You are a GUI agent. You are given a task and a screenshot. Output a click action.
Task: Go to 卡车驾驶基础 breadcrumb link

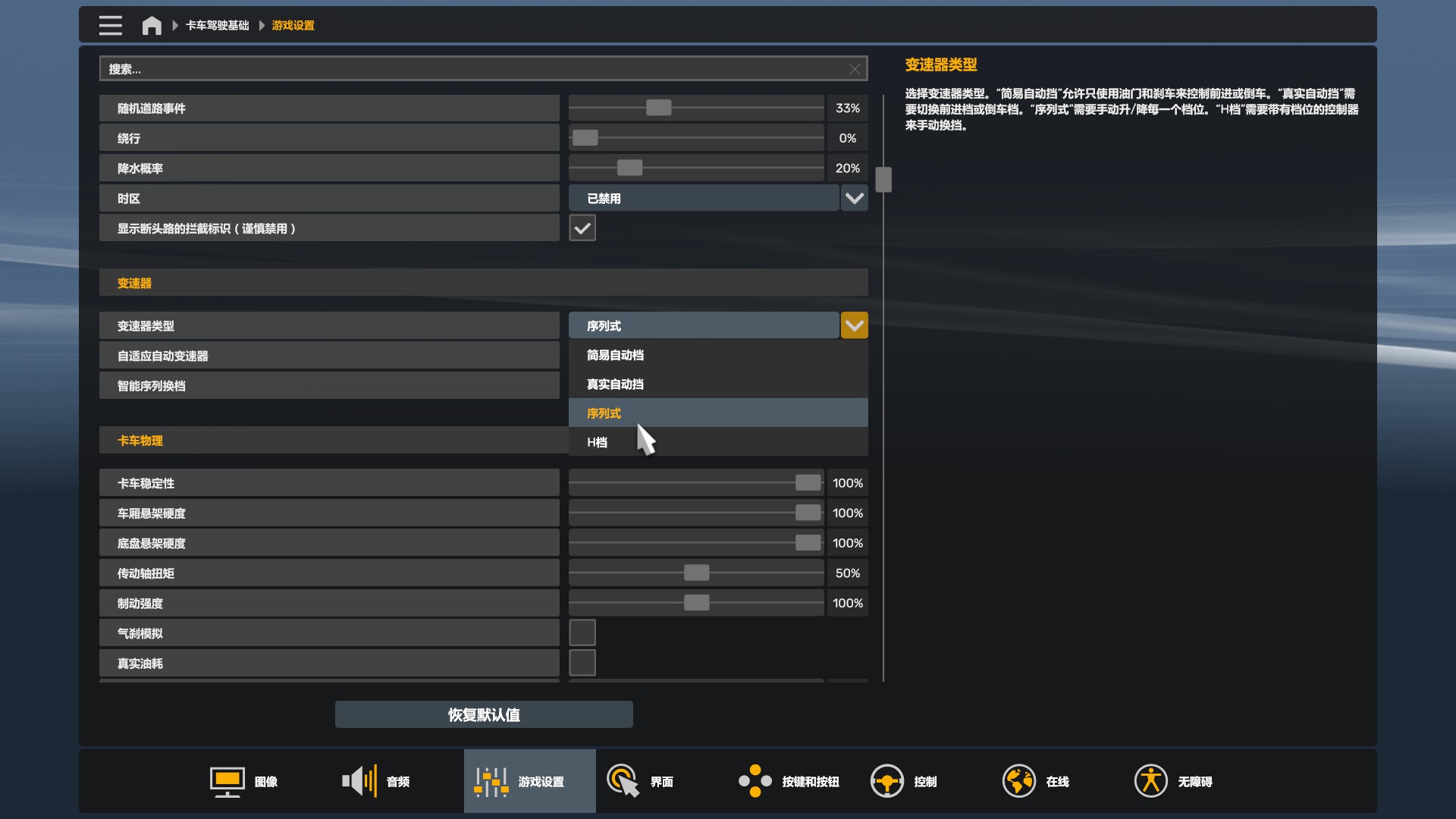[217, 26]
